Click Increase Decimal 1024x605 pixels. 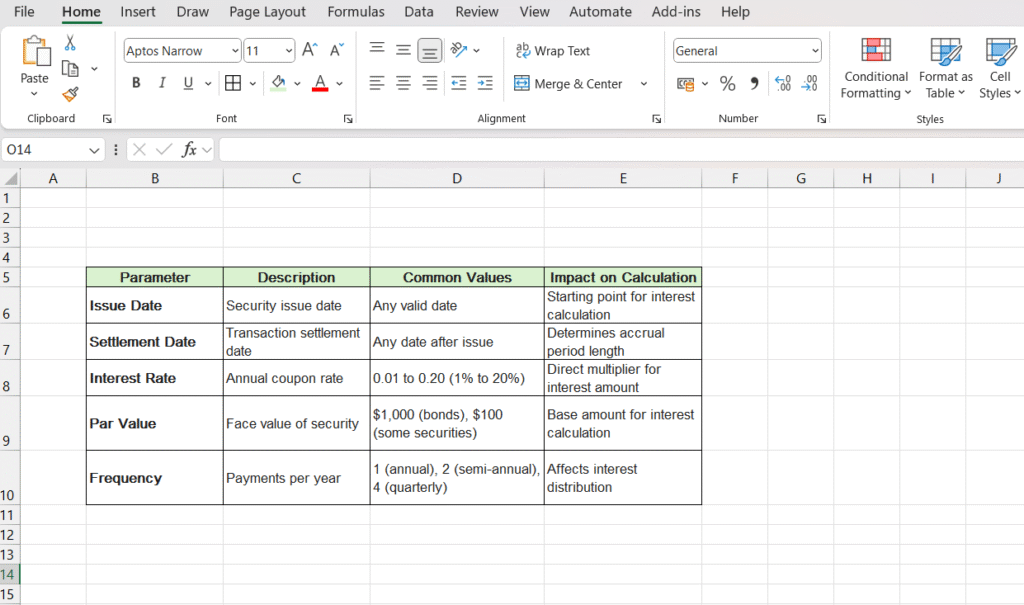[782, 84]
